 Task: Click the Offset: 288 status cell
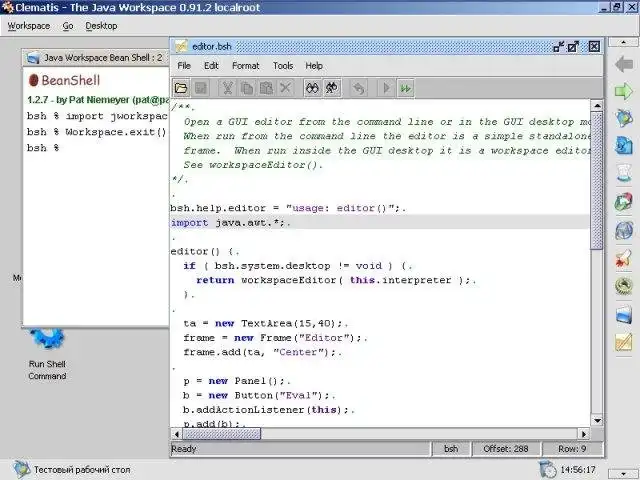(x=506, y=449)
